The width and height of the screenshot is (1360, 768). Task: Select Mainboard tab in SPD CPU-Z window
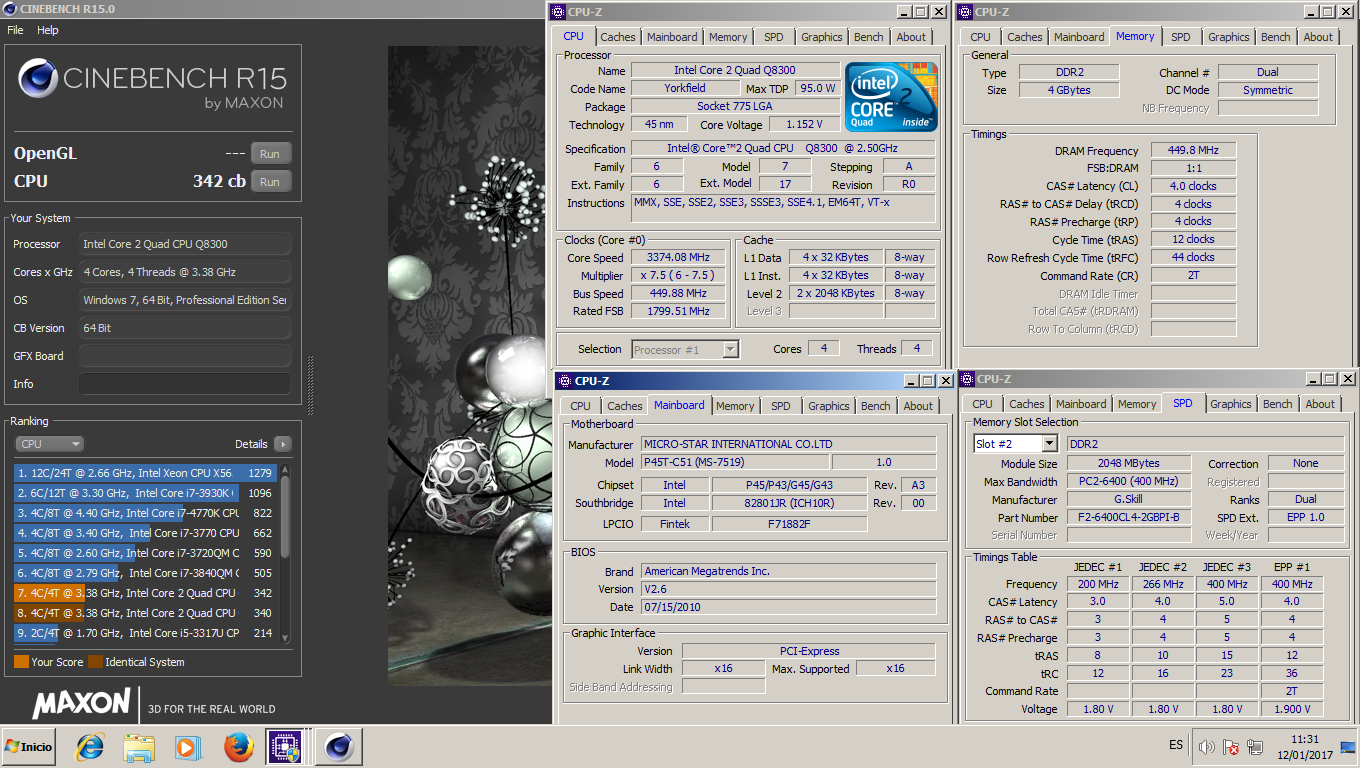(1081, 404)
